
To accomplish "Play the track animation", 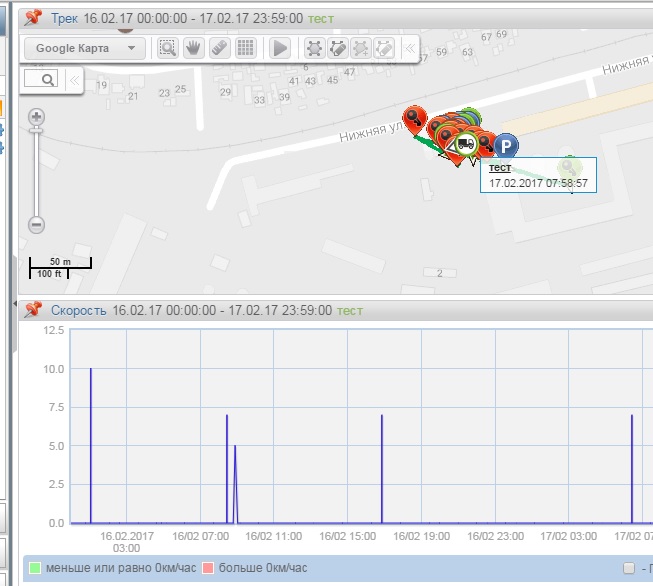I will click(280, 48).
